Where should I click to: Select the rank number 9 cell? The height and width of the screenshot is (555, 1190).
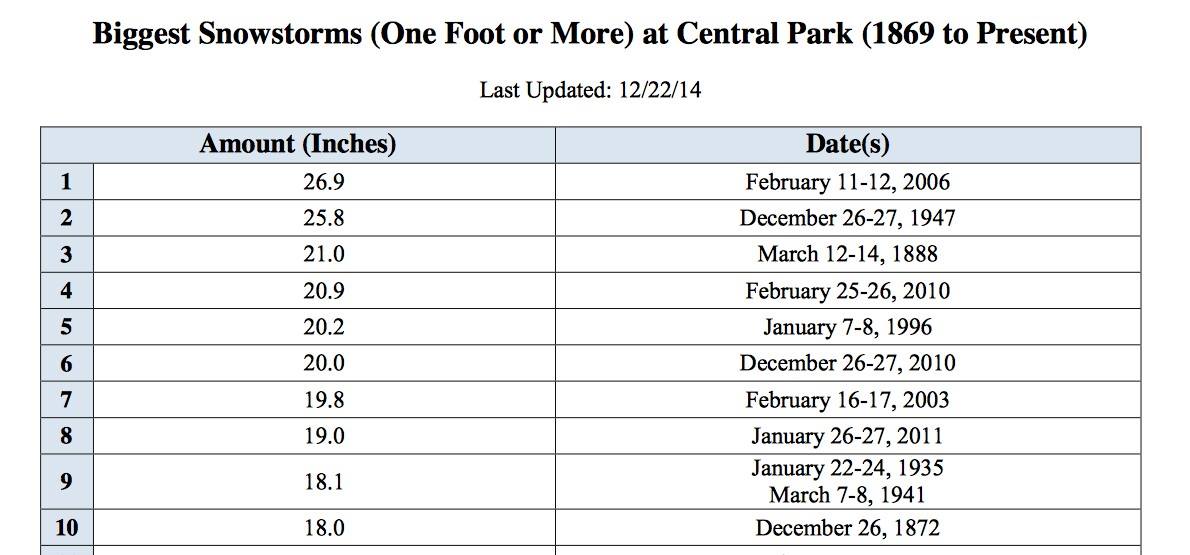66,481
